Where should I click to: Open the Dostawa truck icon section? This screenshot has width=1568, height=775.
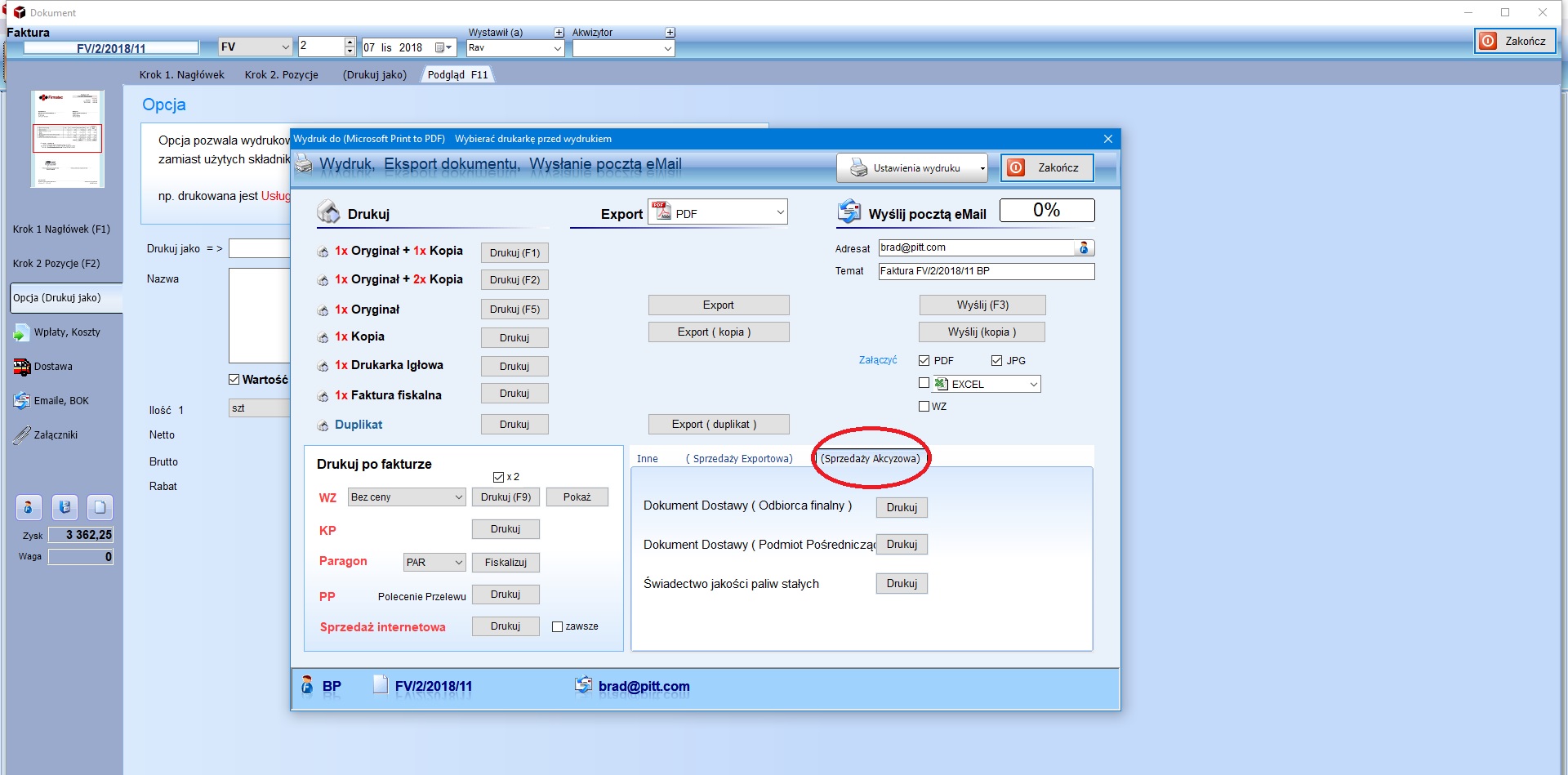(22, 367)
